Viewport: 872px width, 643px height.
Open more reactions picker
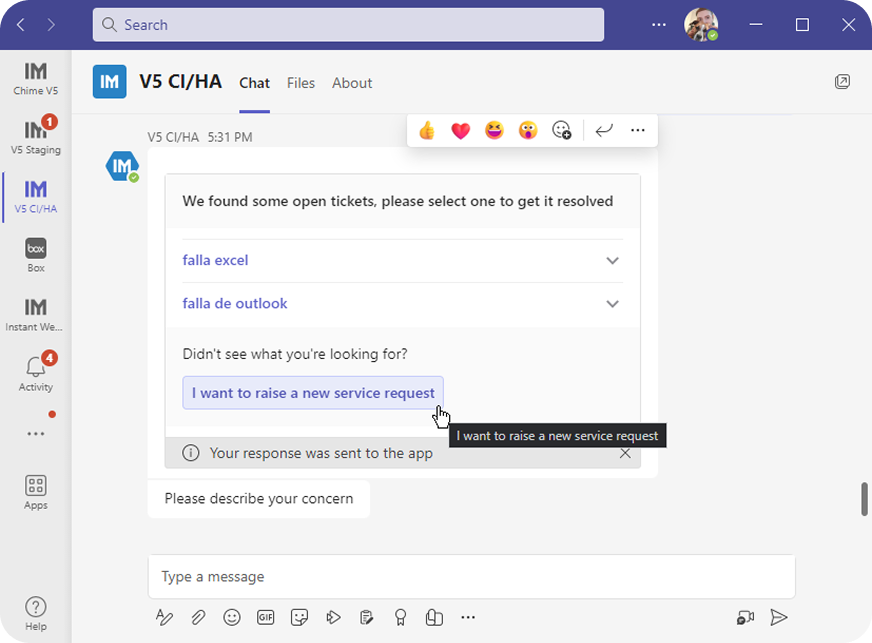tap(562, 131)
